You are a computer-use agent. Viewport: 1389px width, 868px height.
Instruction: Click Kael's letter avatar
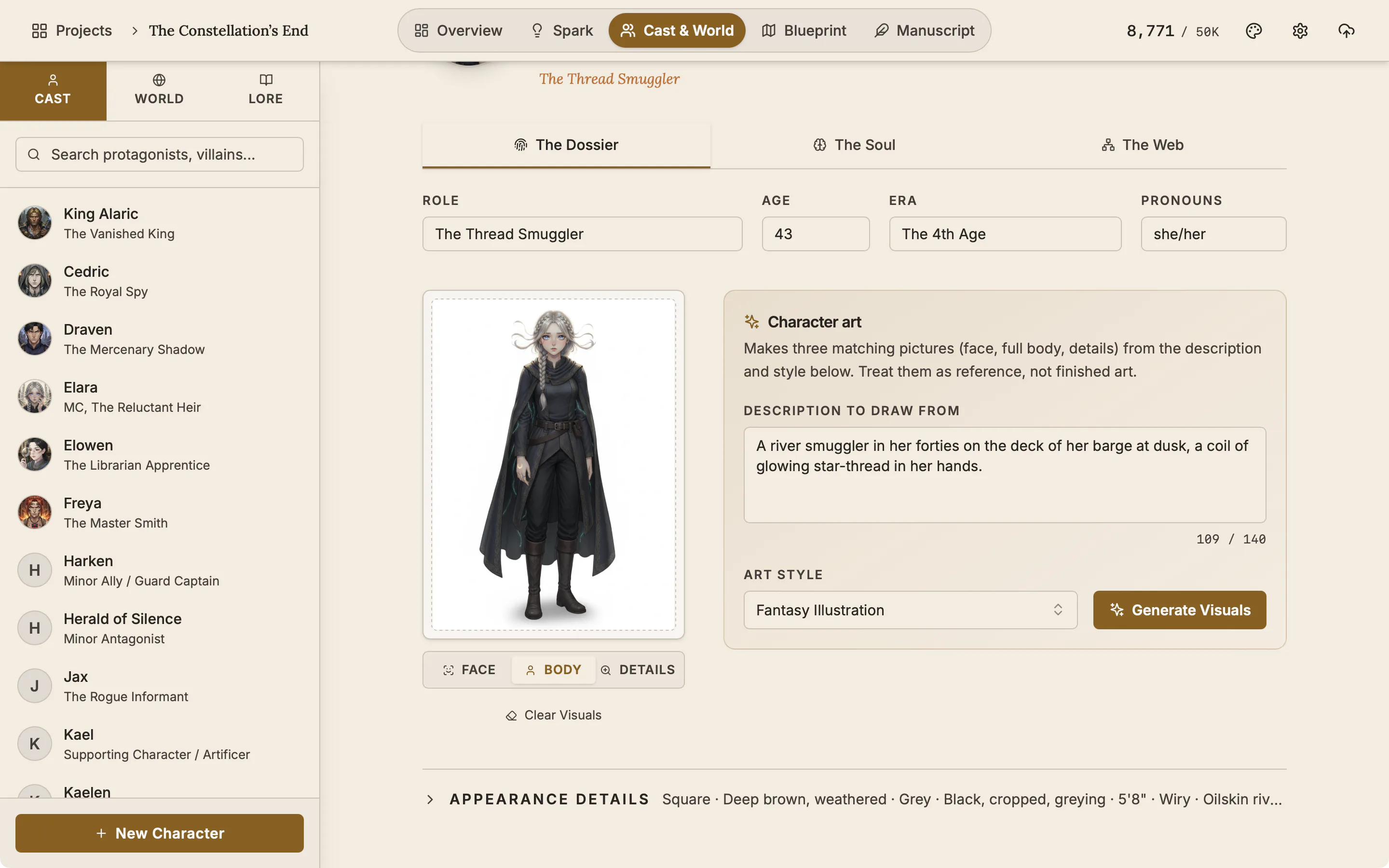34,744
